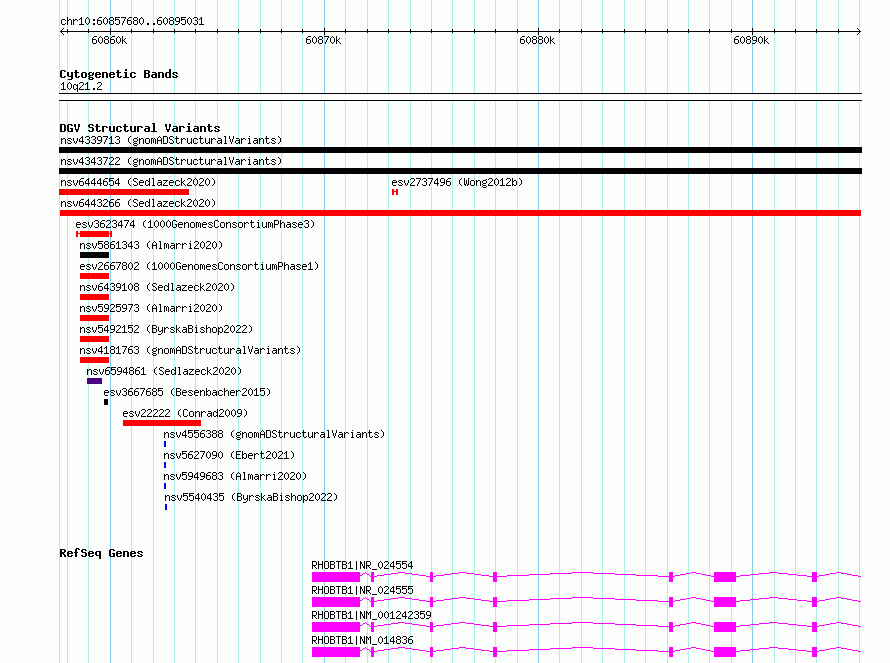Click the chr10:60857680..60895031 position text

coord(132,21)
